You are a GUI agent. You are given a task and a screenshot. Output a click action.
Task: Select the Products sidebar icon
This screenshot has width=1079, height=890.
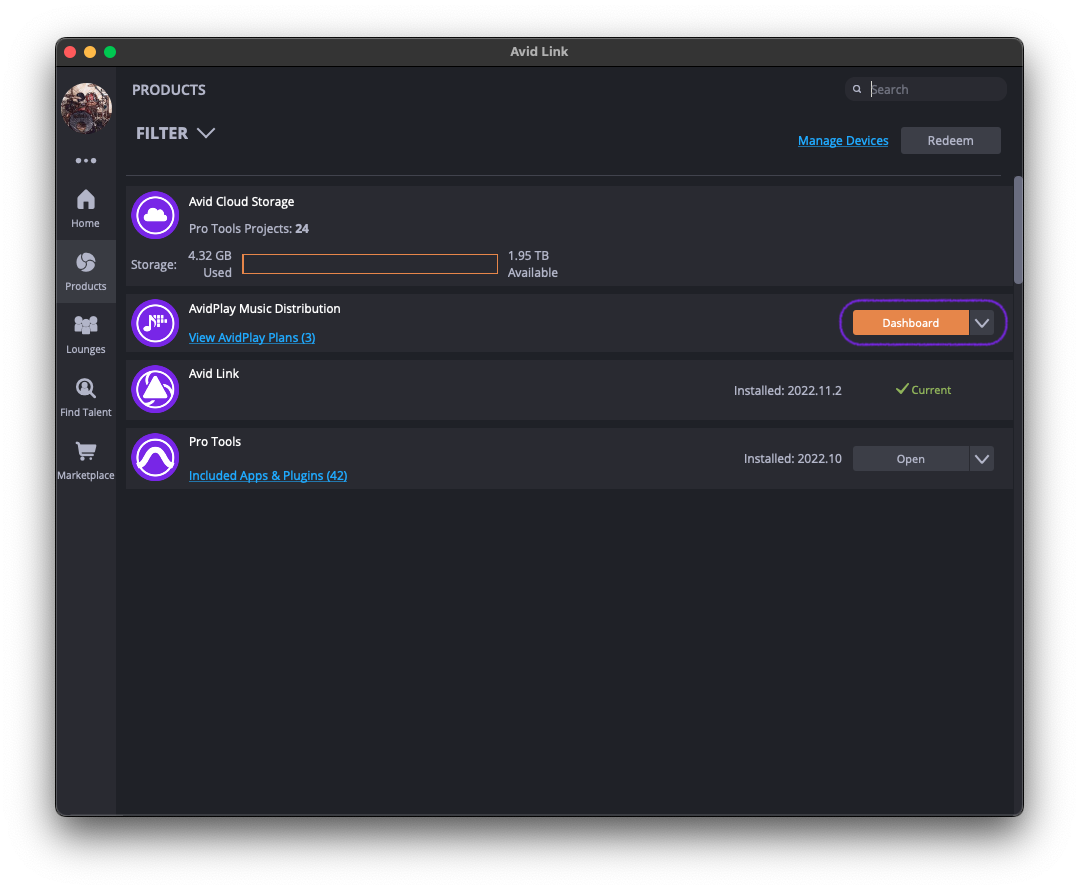(85, 271)
